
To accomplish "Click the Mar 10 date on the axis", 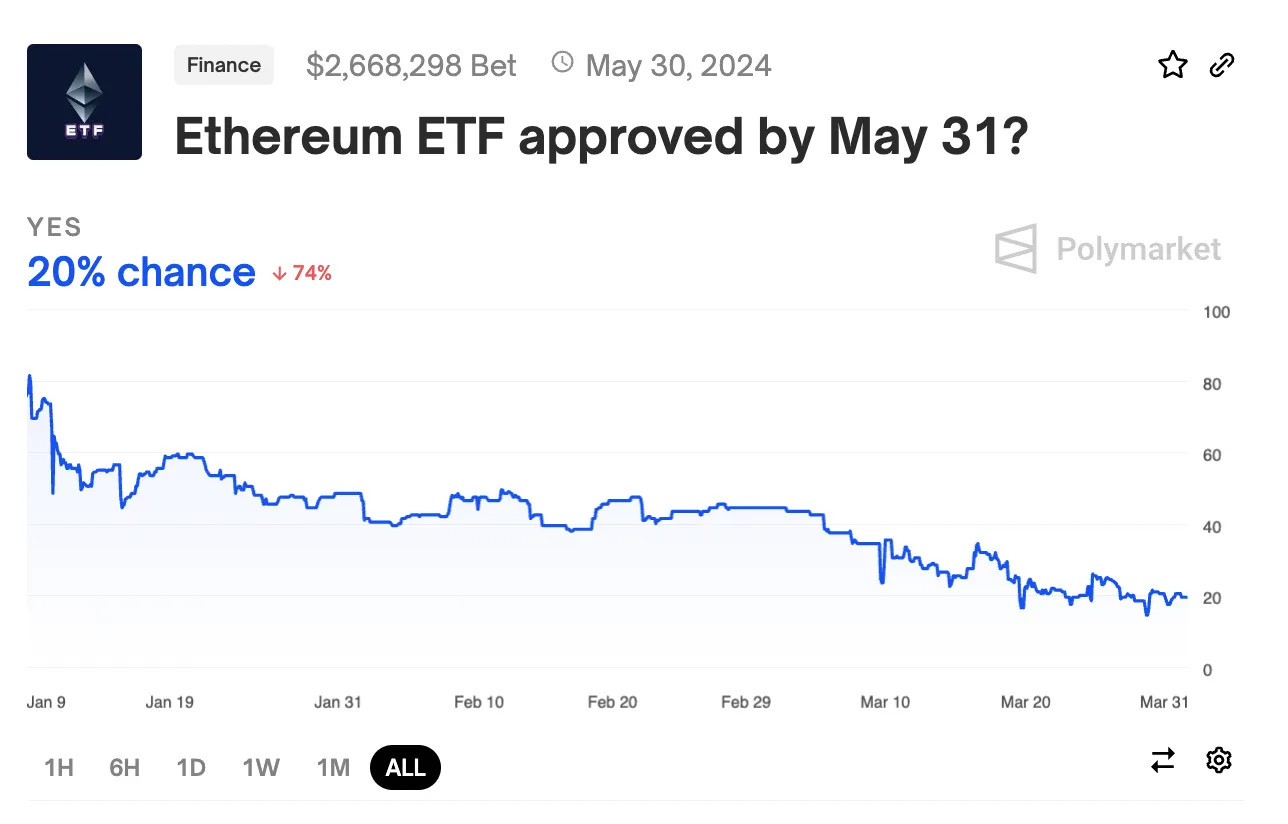I will coord(885,702).
